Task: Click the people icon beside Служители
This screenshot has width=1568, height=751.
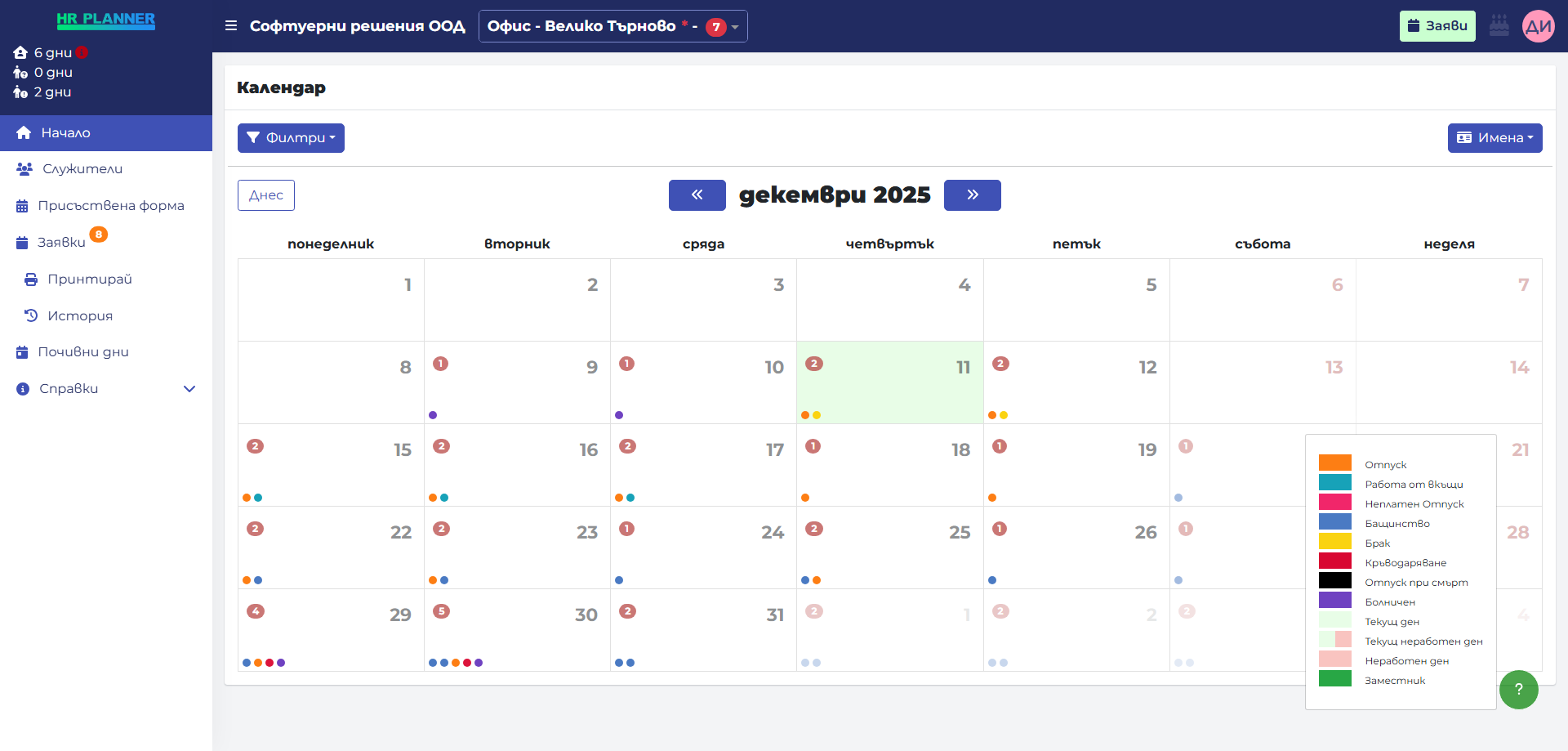Action: 22,168
